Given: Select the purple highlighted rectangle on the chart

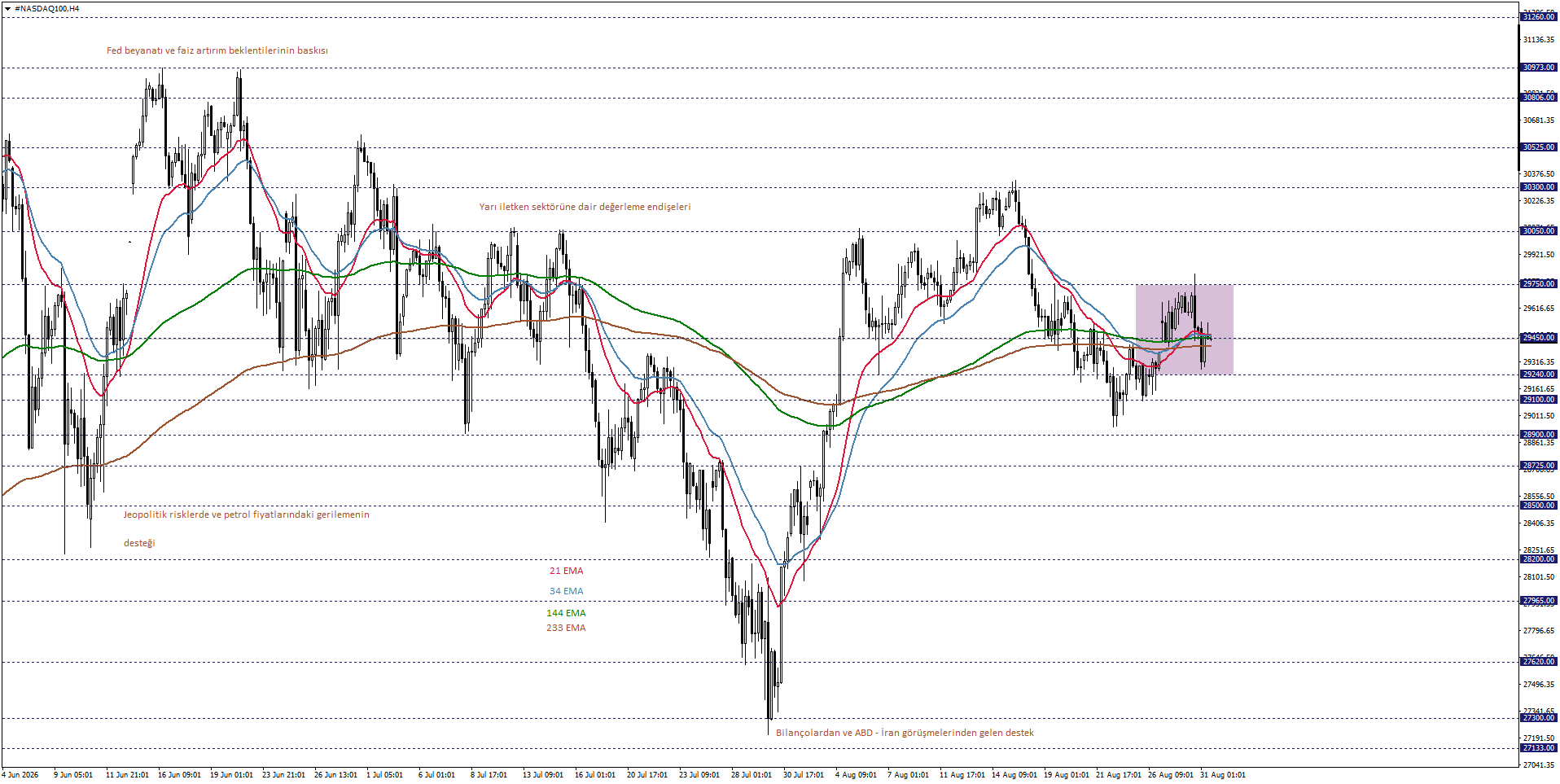Looking at the screenshot, I should (1185, 329).
